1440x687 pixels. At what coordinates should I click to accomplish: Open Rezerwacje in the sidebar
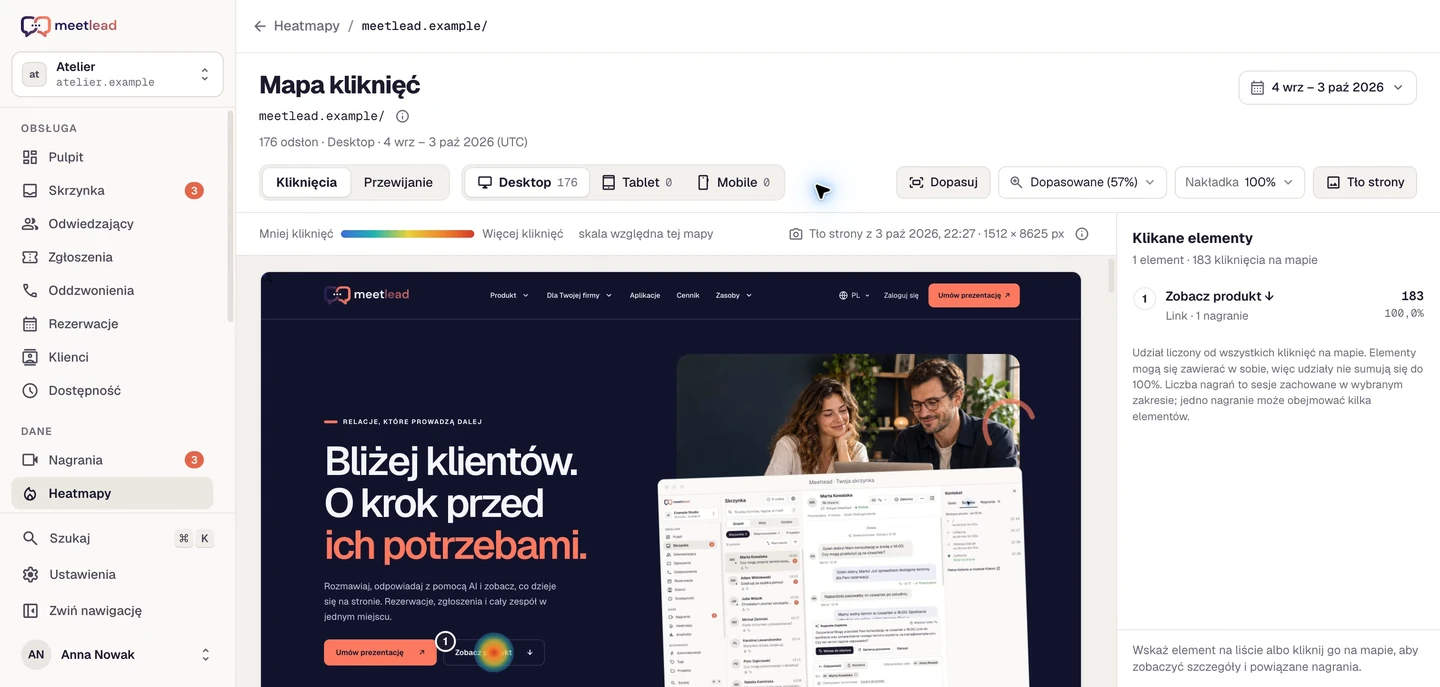coord(112,324)
